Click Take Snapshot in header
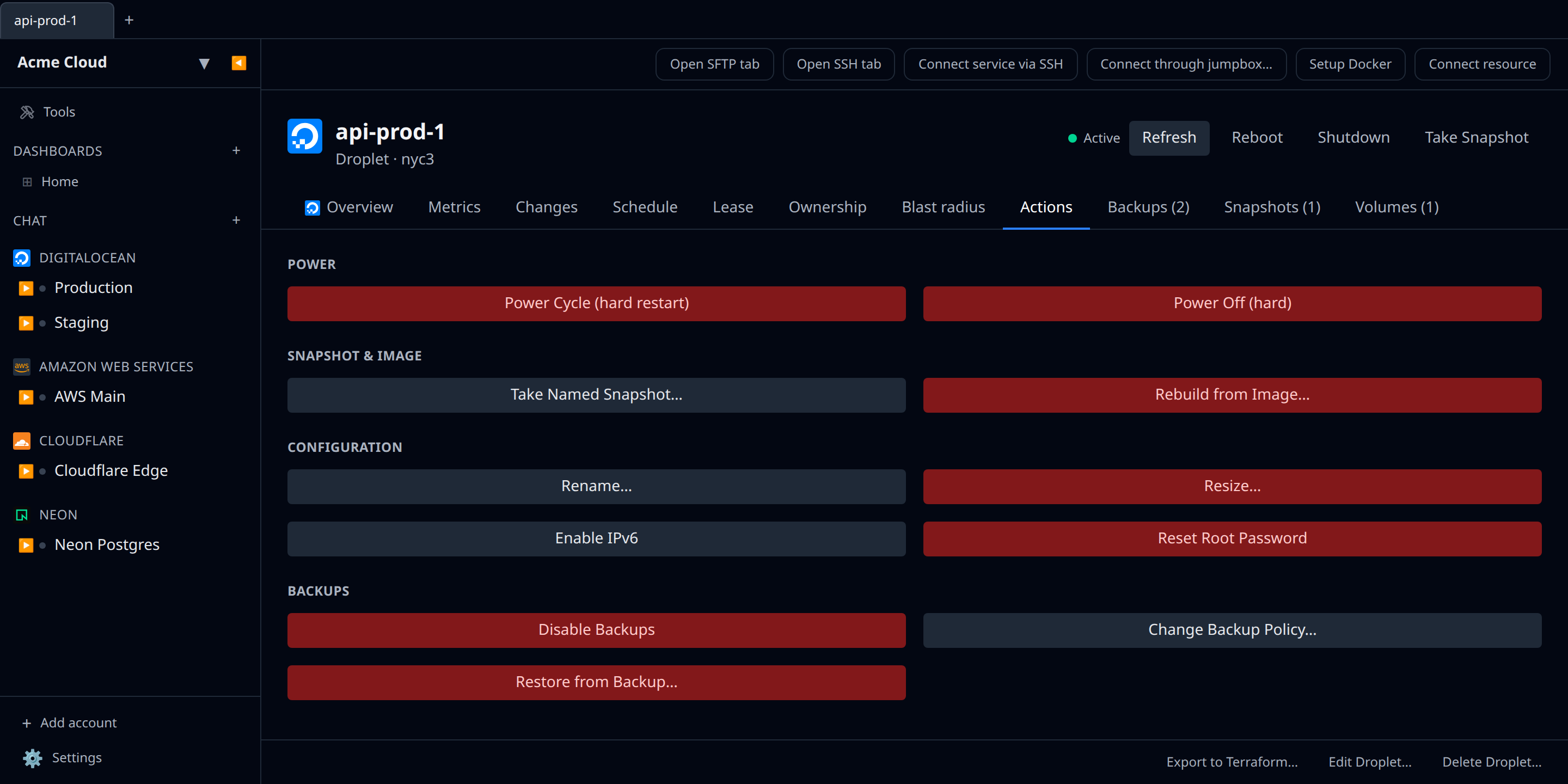 1476,138
